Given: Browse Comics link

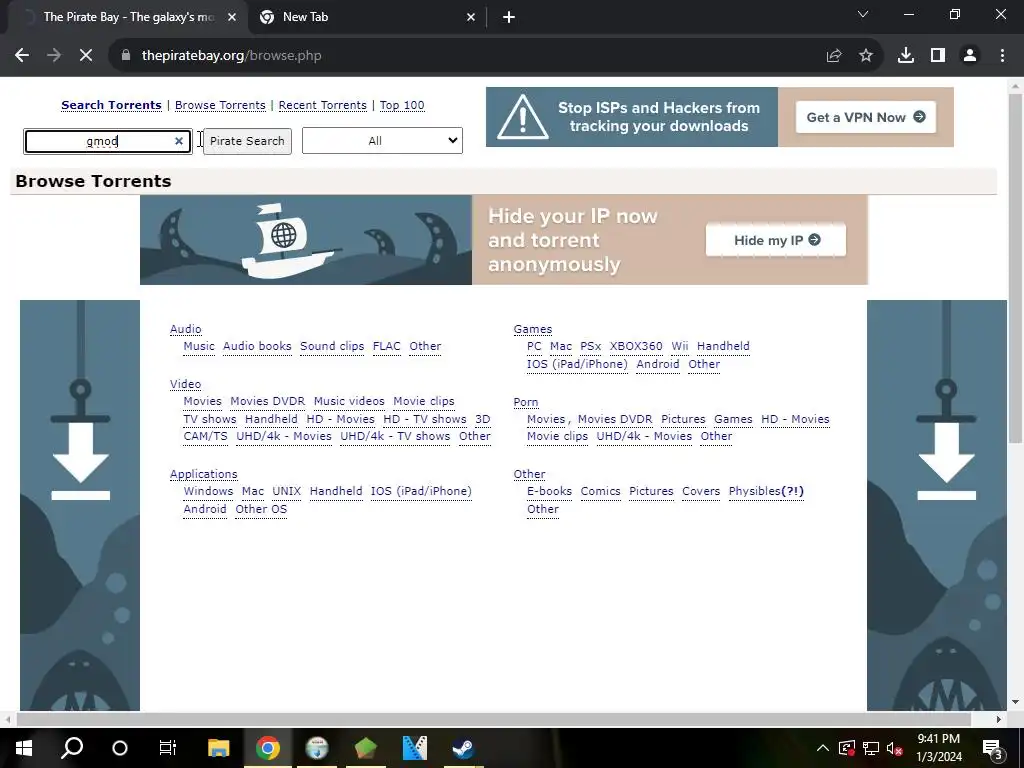Looking at the screenshot, I should [x=601, y=491].
